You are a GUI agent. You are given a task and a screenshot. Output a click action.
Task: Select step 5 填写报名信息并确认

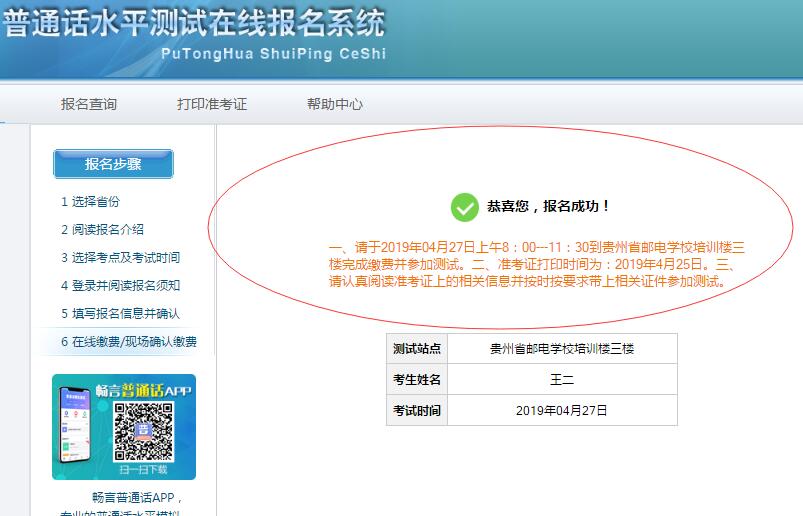coord(120,313)
